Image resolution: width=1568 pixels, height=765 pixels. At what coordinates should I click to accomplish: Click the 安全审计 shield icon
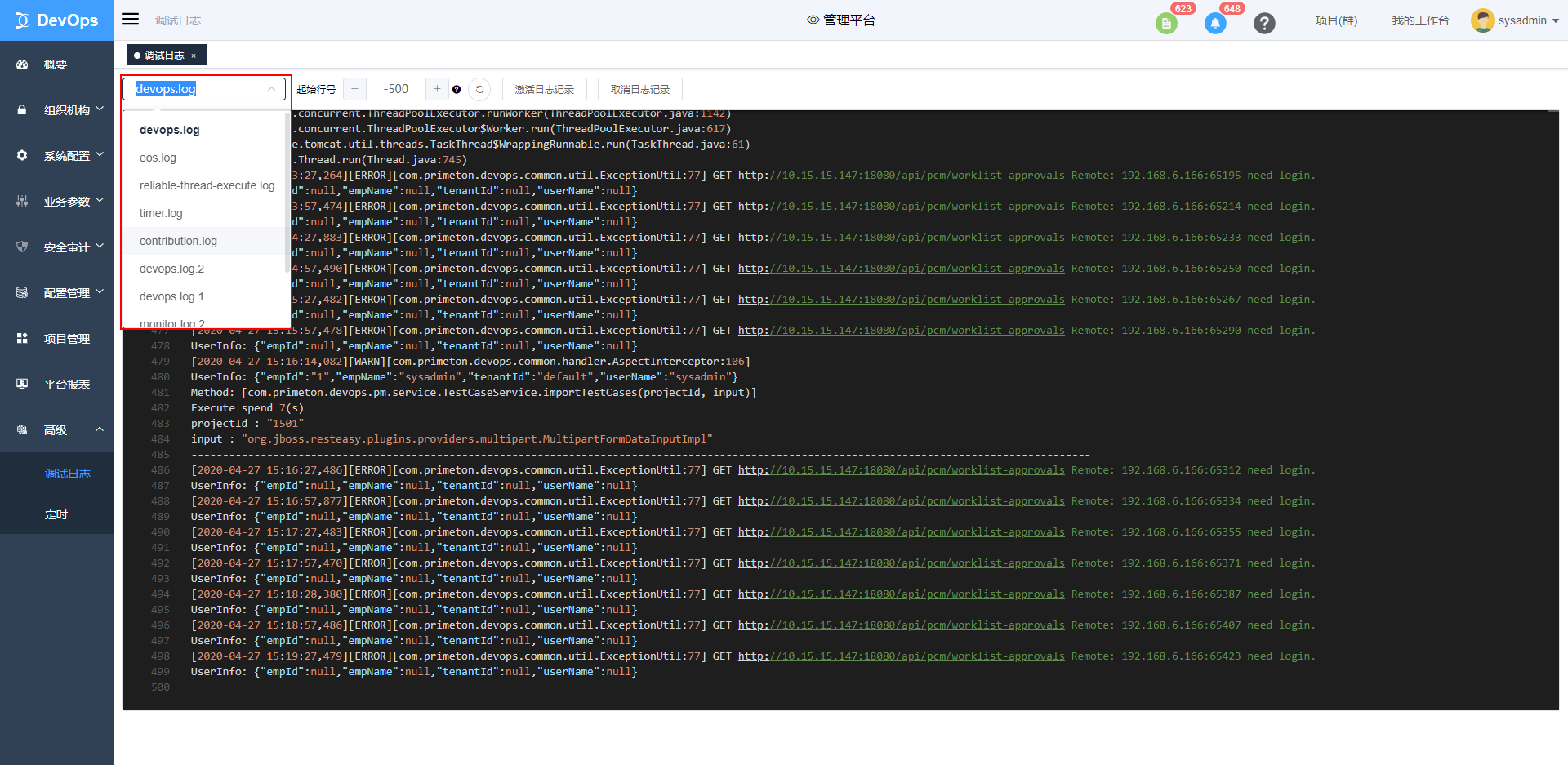(x=22, y=247)
